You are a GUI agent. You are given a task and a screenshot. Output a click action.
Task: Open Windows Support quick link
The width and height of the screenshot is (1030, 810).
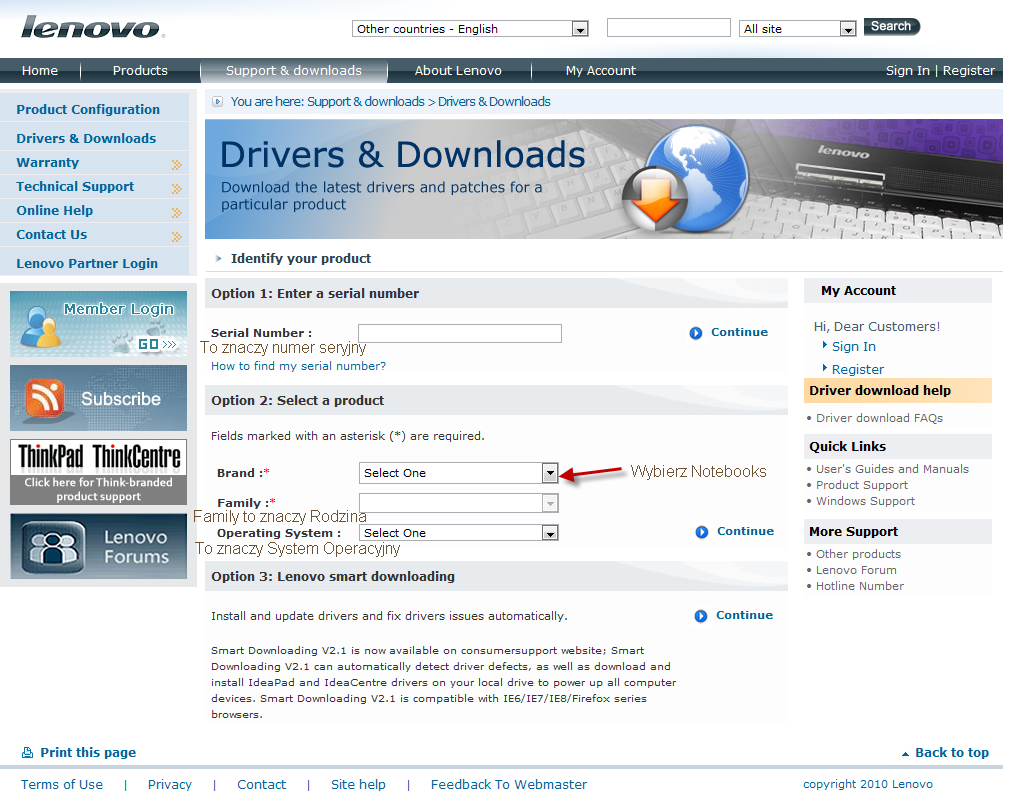click(865, 501)
